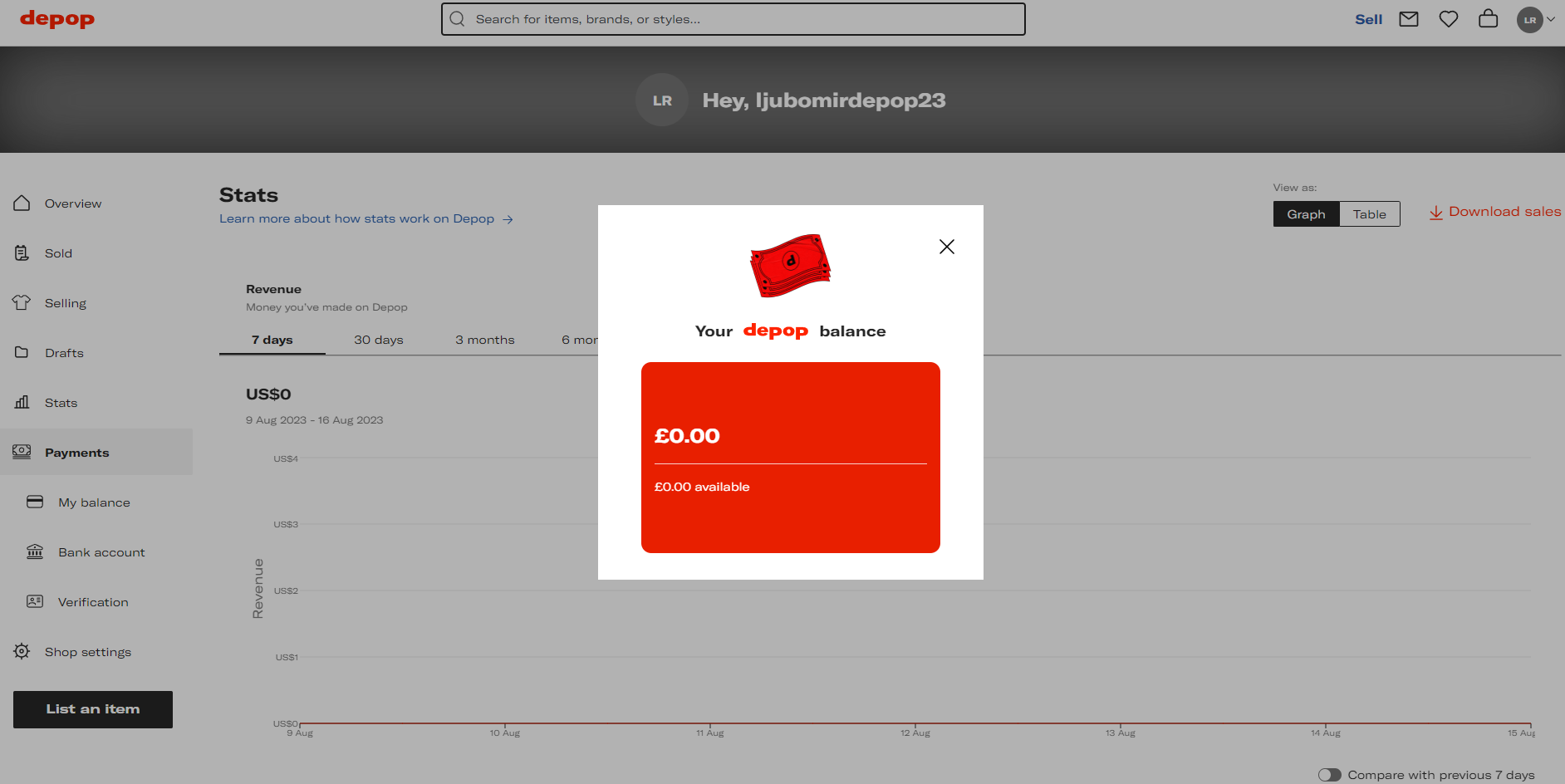Click the Shop settings gear icon

(x=22, y=651)
